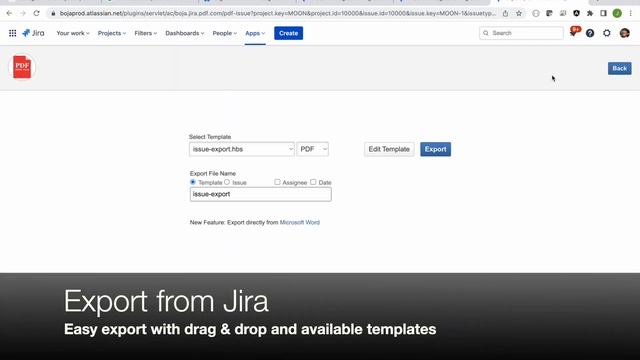The image size is (640, 360).
Task: Click the Export File Name text field
Action: click(260, 194)
